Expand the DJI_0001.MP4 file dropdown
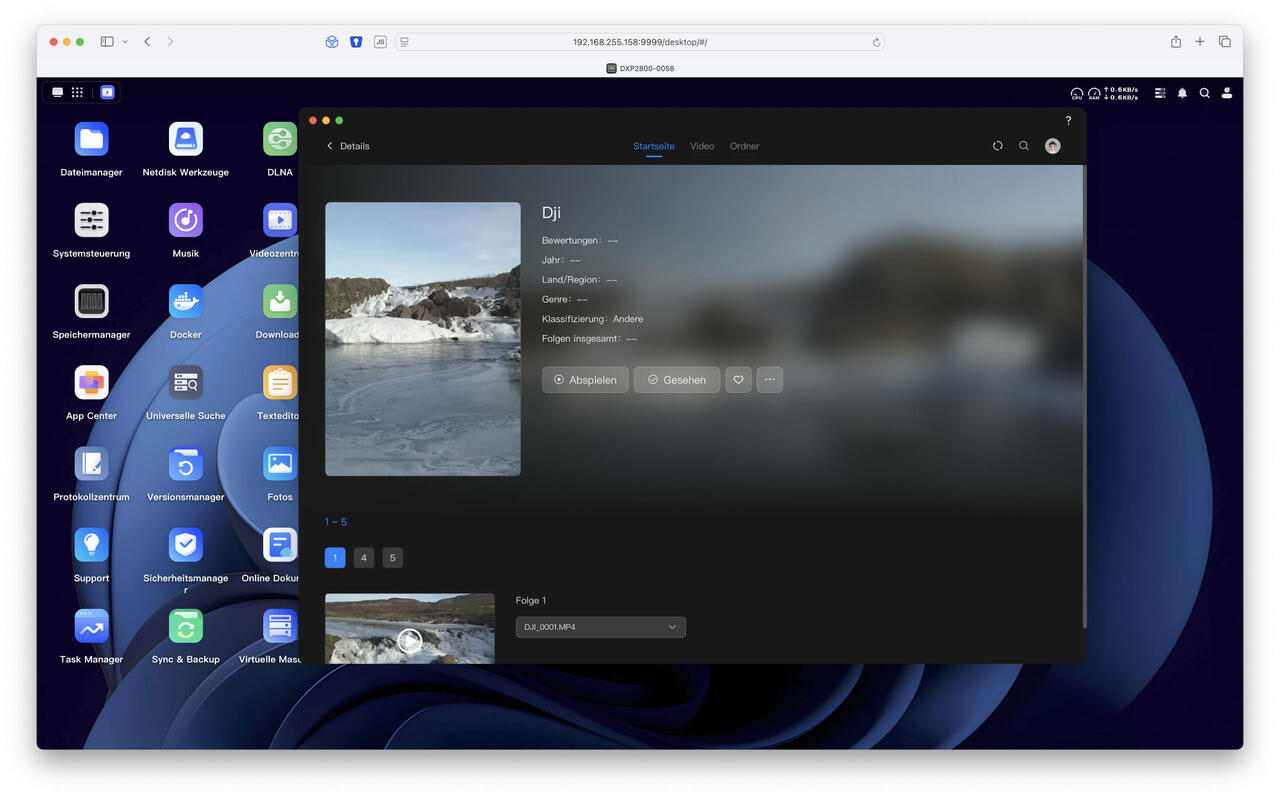The image size is (1280, 798). (x=601, y=627)
